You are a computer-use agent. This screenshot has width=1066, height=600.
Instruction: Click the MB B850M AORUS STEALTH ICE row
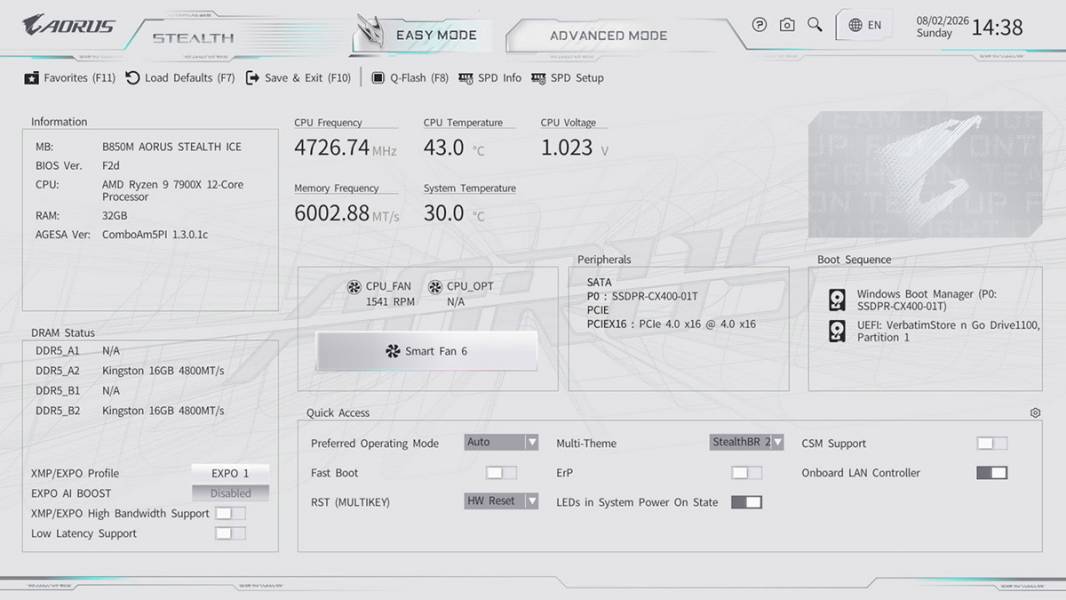(139, 147)
